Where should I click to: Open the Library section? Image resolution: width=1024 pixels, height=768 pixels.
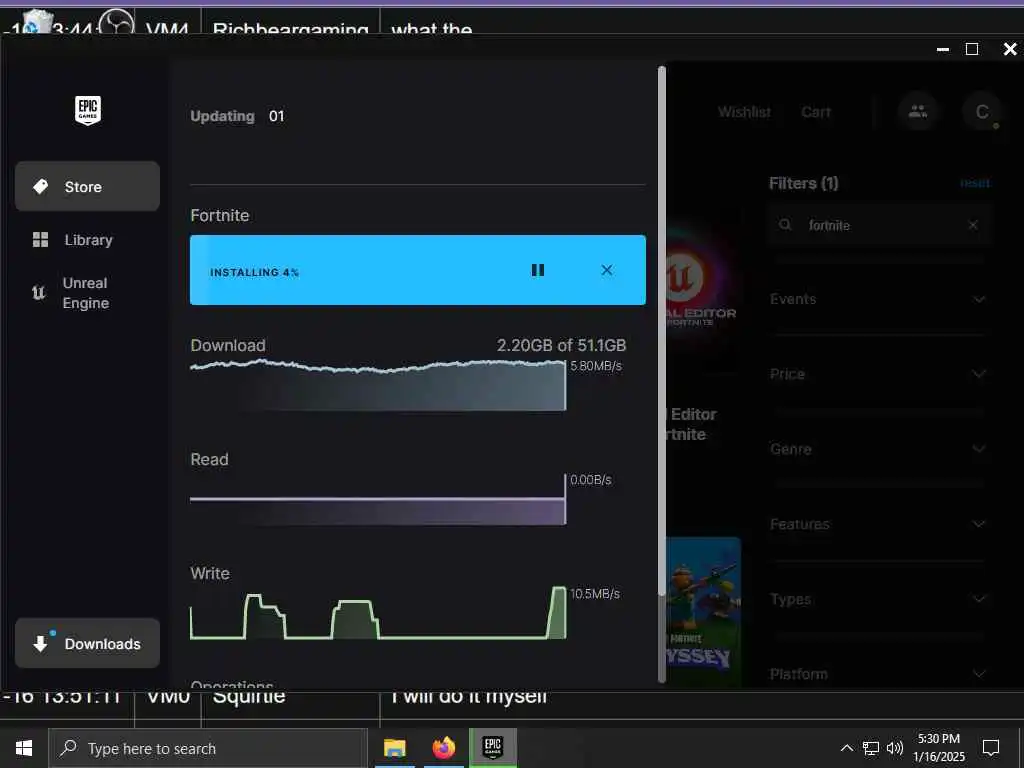pyautogui.click(x=87, y=240)
